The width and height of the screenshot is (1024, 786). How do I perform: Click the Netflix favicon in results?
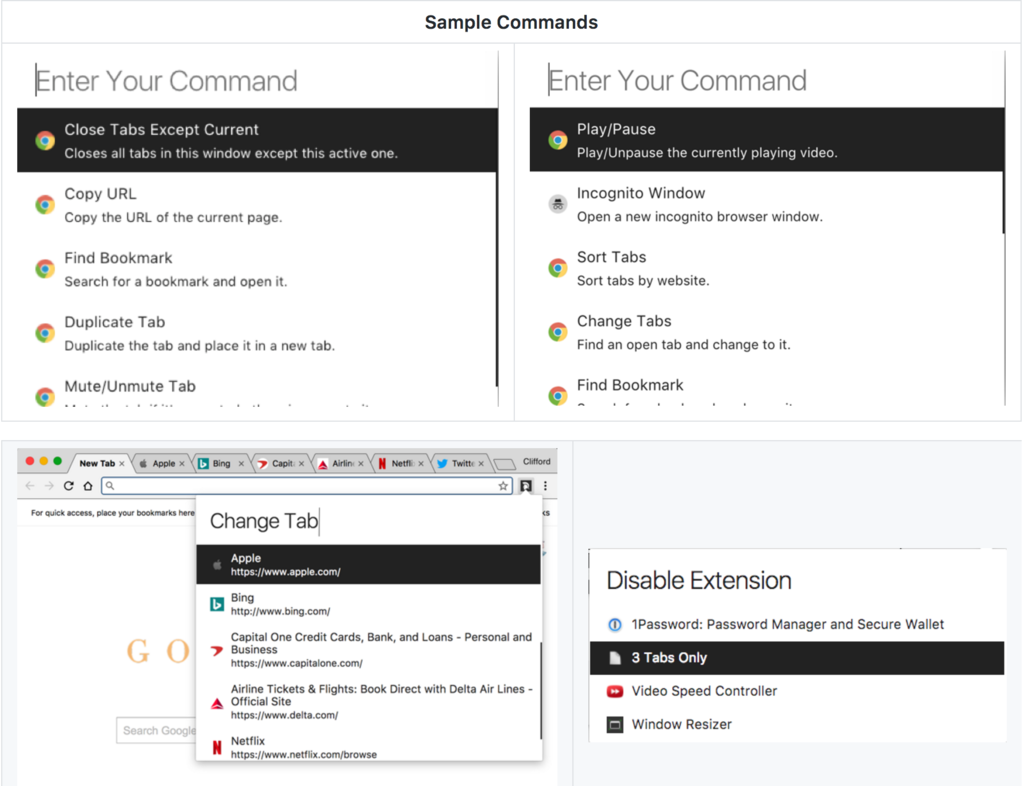coord(217,747)
